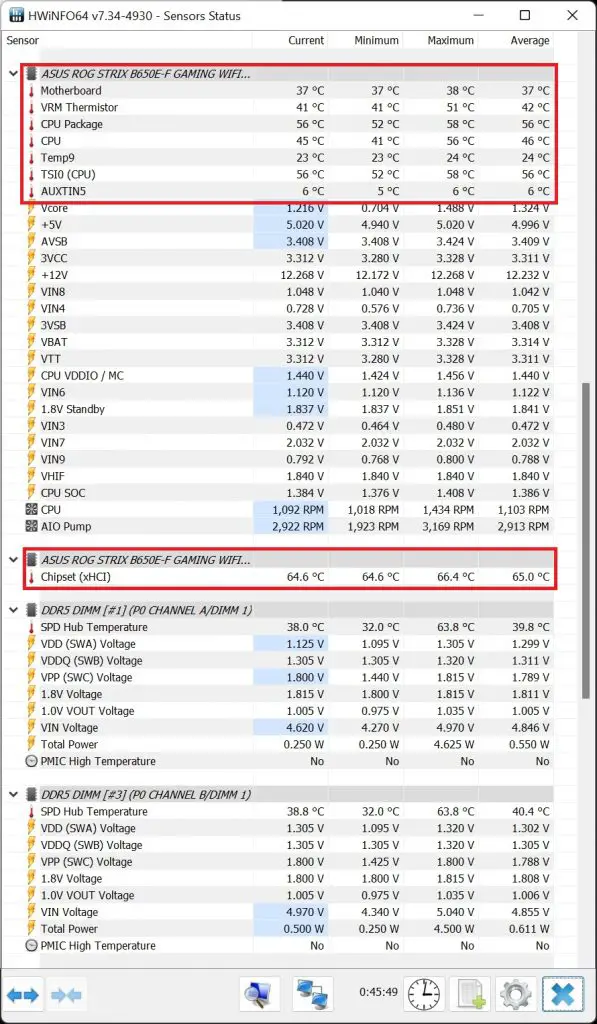Click the 1.216 V Vcore current value
This screenshot has height=1024, width=597.
tap(305, 208)
